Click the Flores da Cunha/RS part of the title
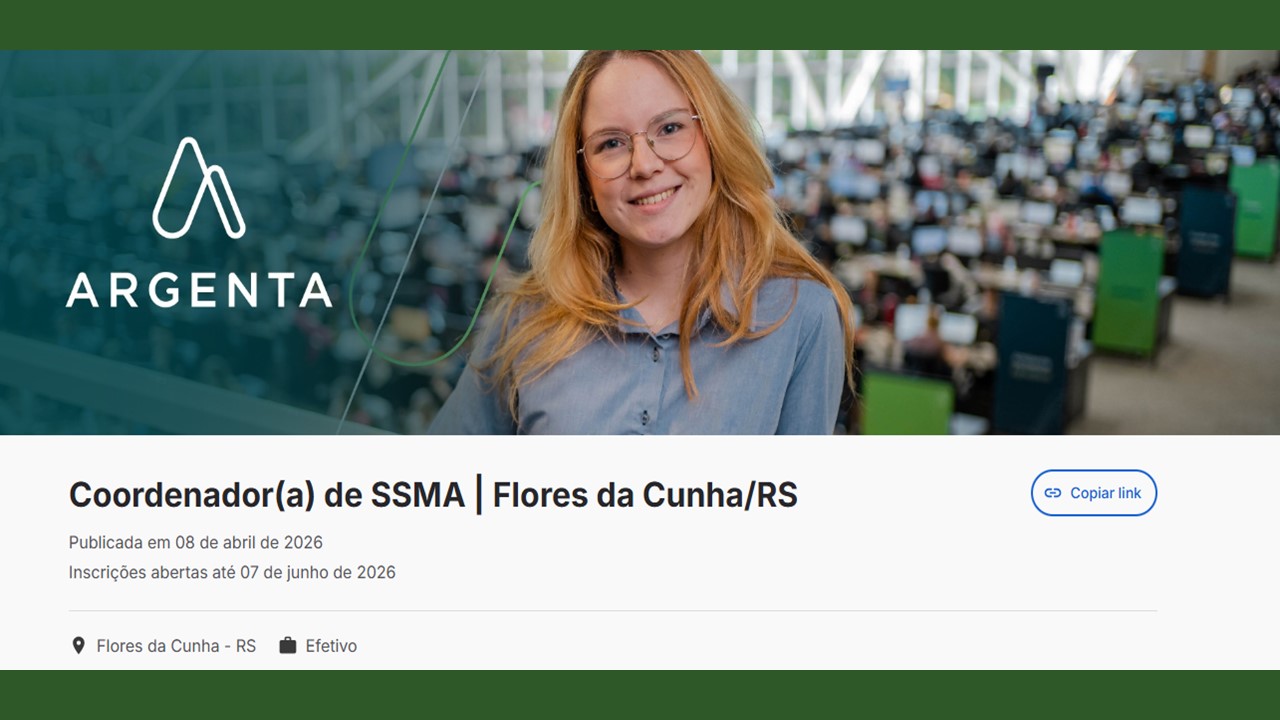 pyautogui.click(x=645, y=495)
